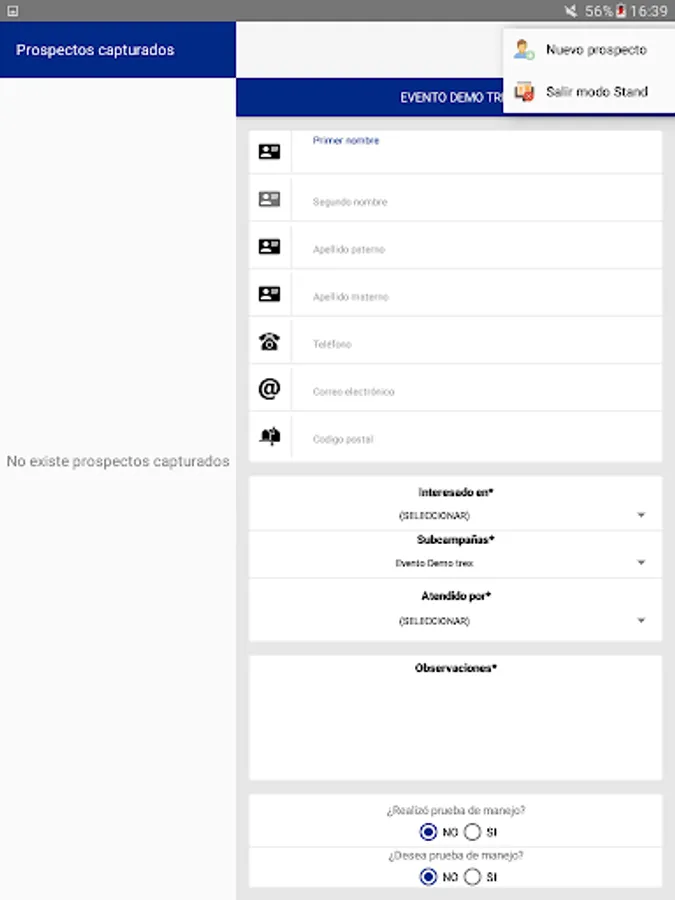Click the card icon next to Apellido materno
The height and width of the screenshot is (900, 675).
(269, 294)
